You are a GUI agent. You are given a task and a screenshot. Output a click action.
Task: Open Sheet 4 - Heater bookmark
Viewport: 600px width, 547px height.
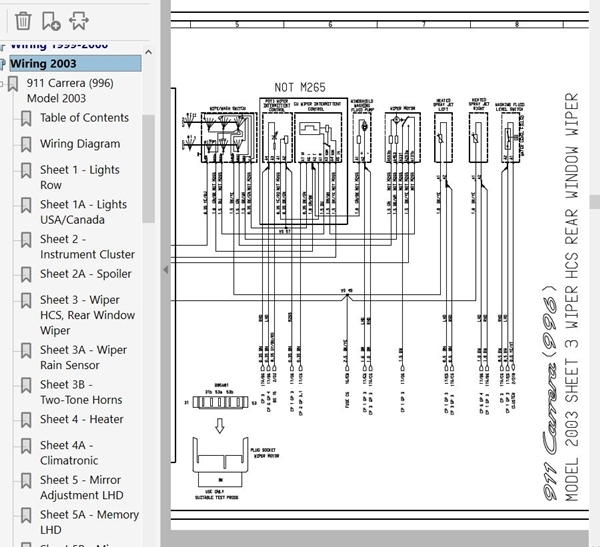coord(82,419)
